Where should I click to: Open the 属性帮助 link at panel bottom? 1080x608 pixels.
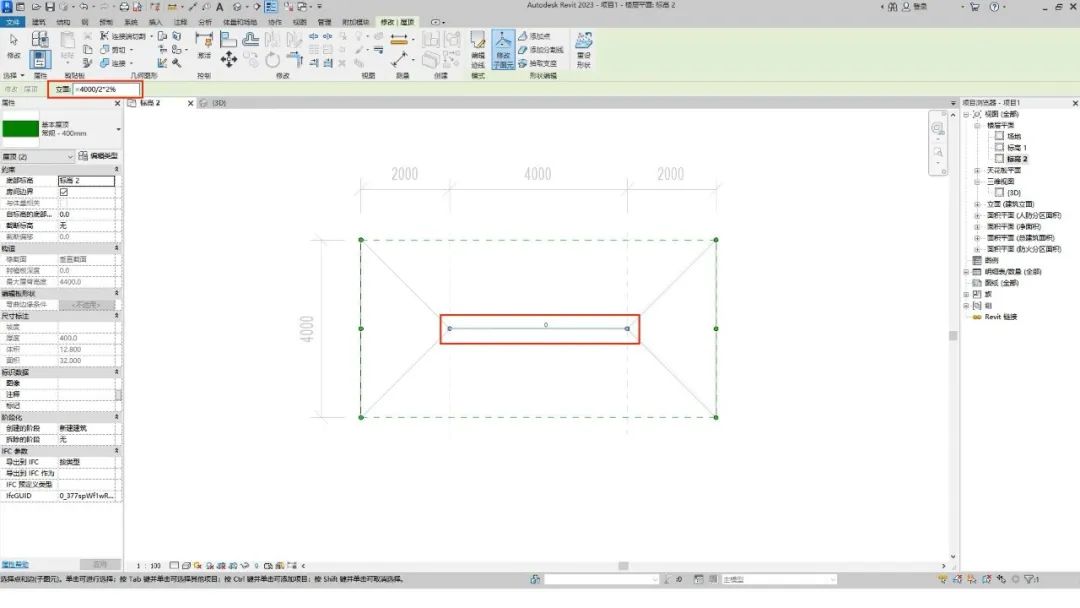pos(15,565)
